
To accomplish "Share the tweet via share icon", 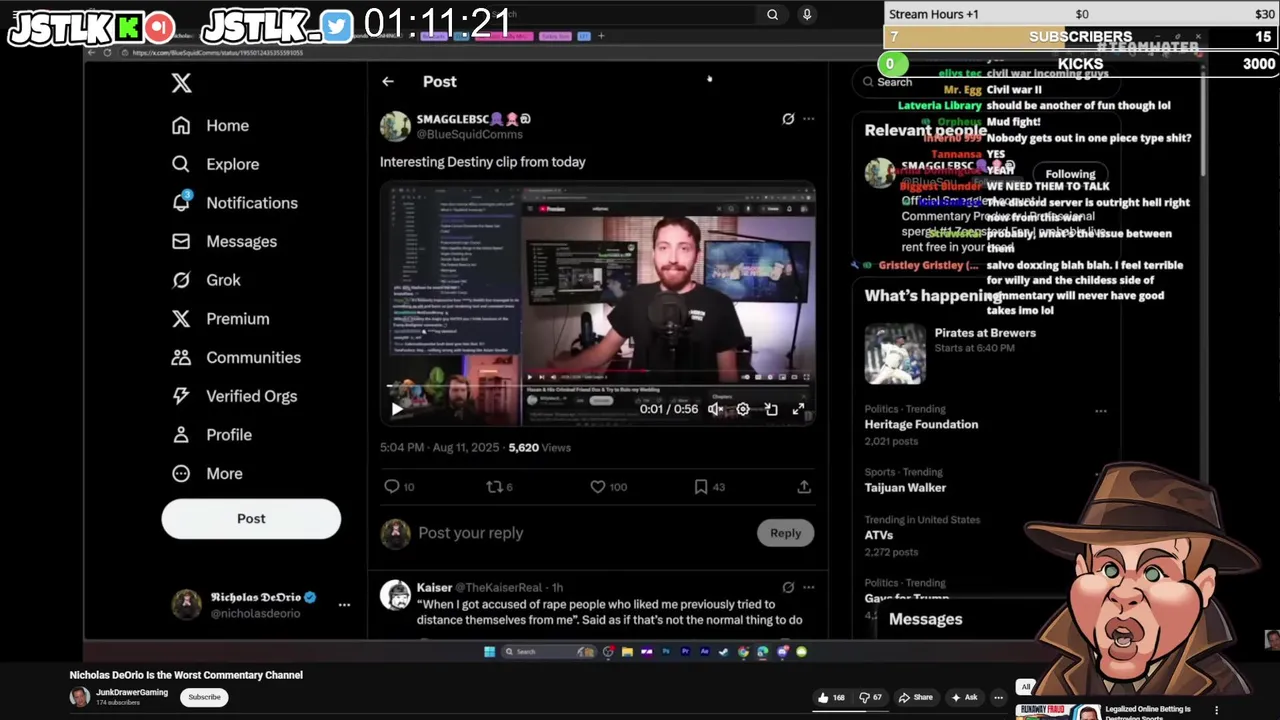I will (x=804, y=487).
